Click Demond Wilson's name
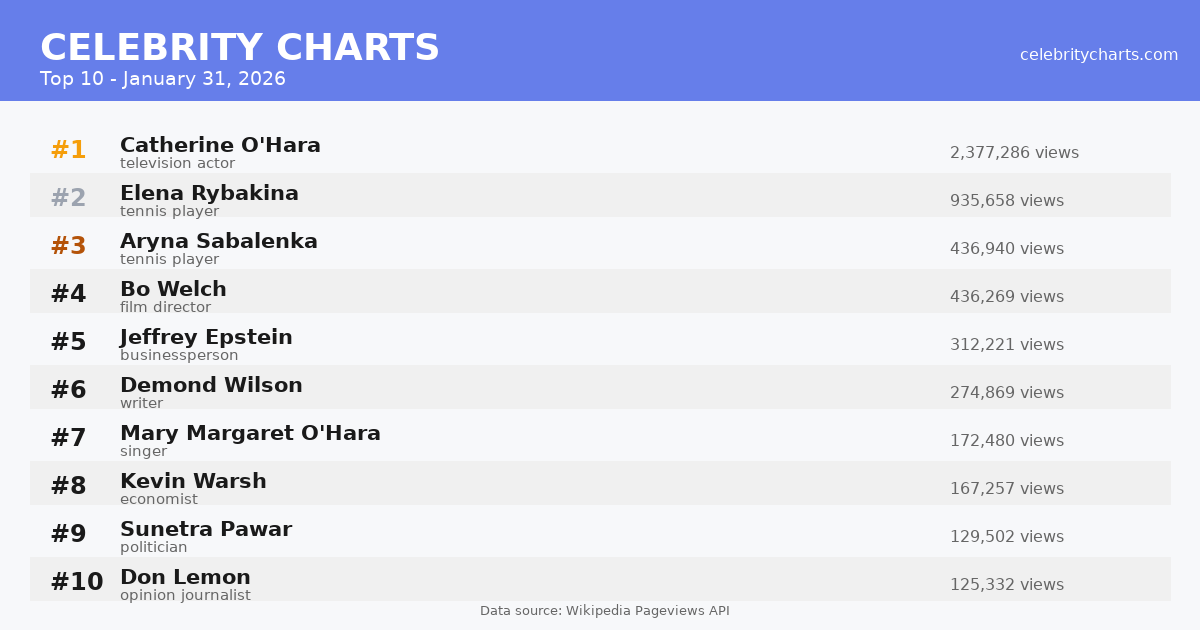 coord(211,386)
